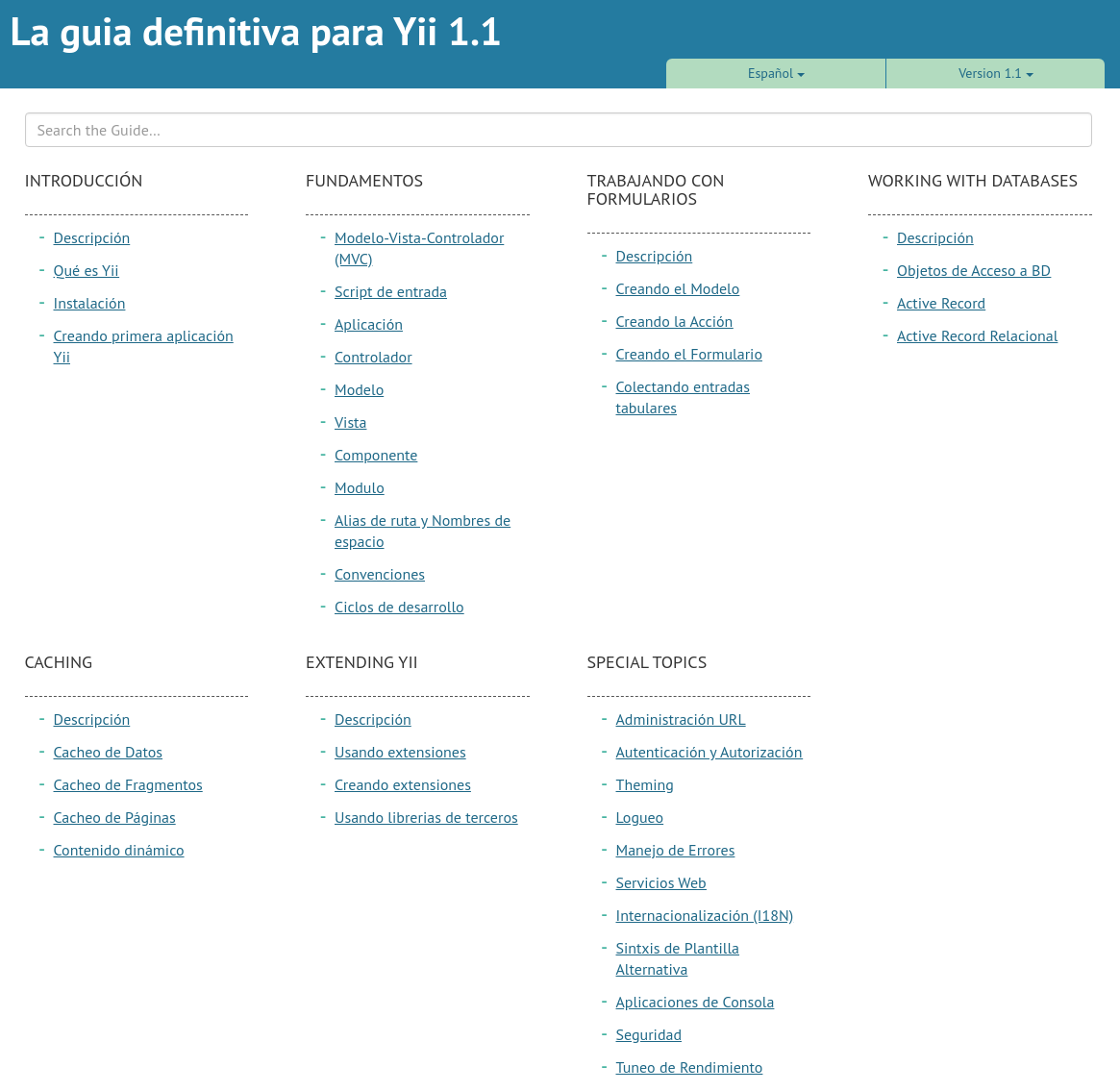Open the Modulo link
Screen dimensions: 1120x1091
pos(360,488)
